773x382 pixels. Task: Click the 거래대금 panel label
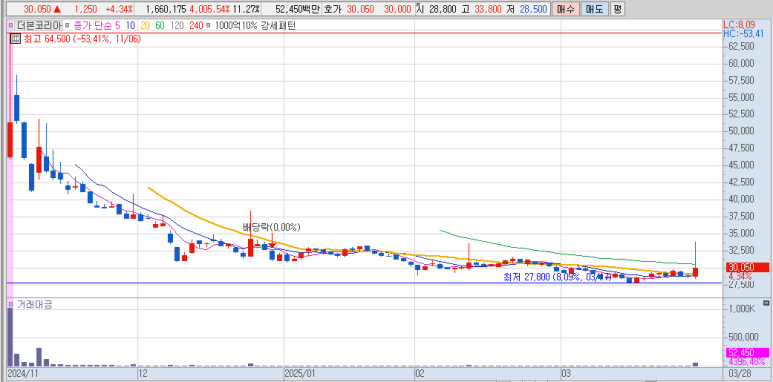(34, 305)
